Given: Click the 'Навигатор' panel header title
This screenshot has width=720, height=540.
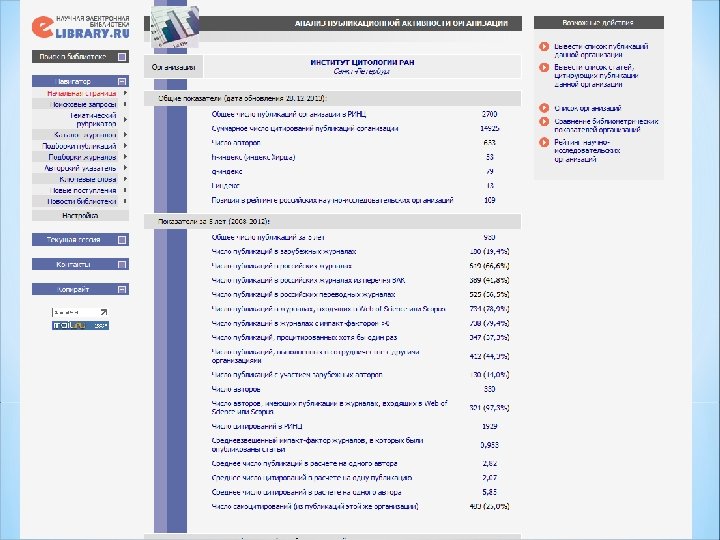Looking at the screenshot, I should click(73, 81).
